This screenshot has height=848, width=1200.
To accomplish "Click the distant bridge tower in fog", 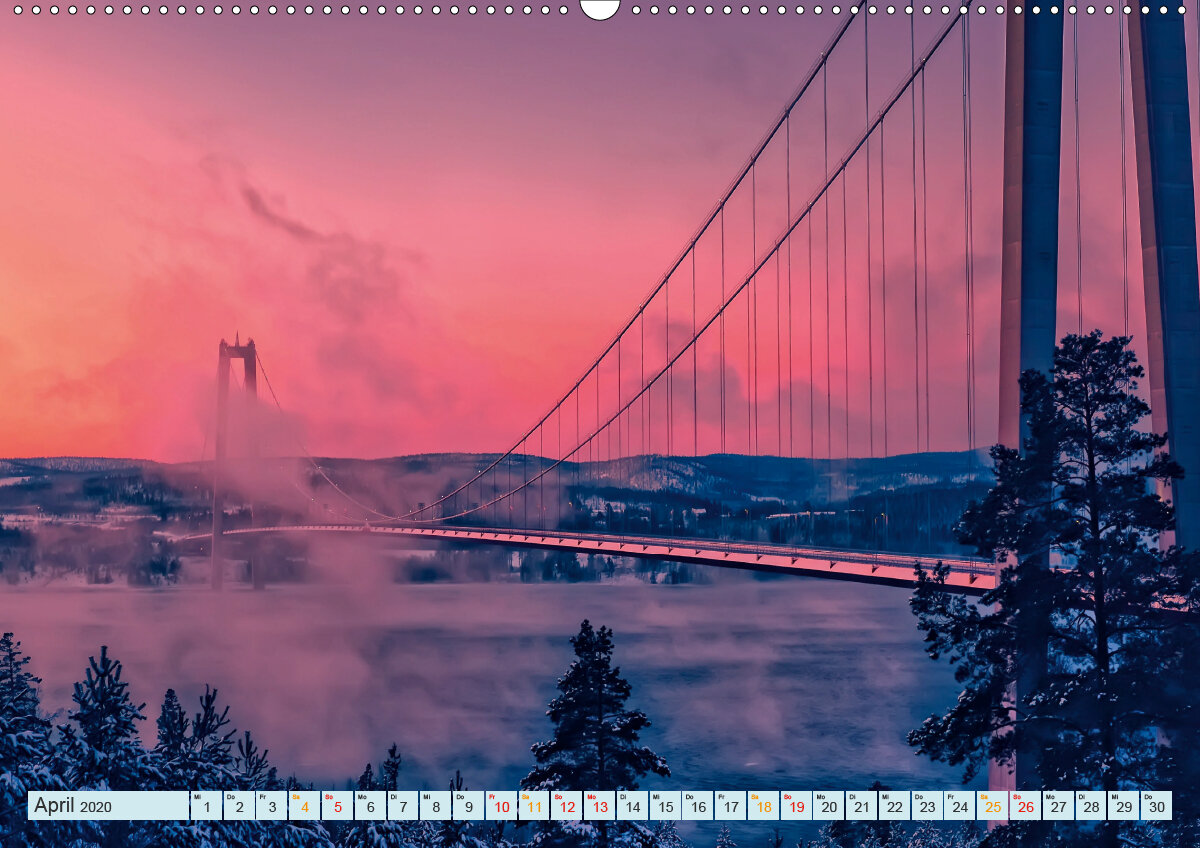I will [x=237, y=460].
